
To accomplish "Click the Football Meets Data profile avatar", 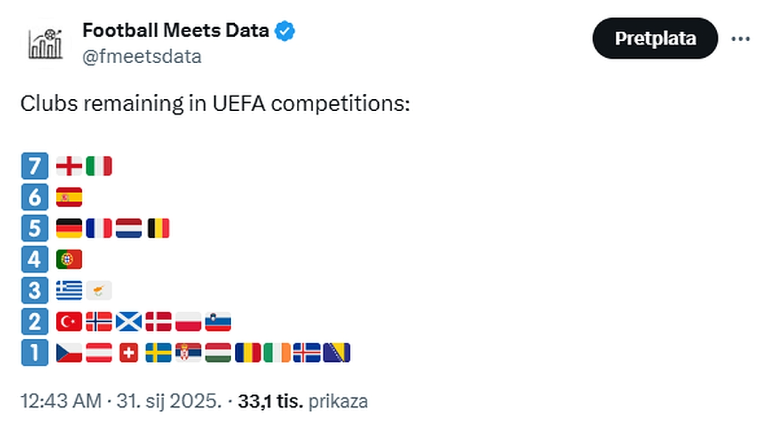I will click(x=42, y=43).
